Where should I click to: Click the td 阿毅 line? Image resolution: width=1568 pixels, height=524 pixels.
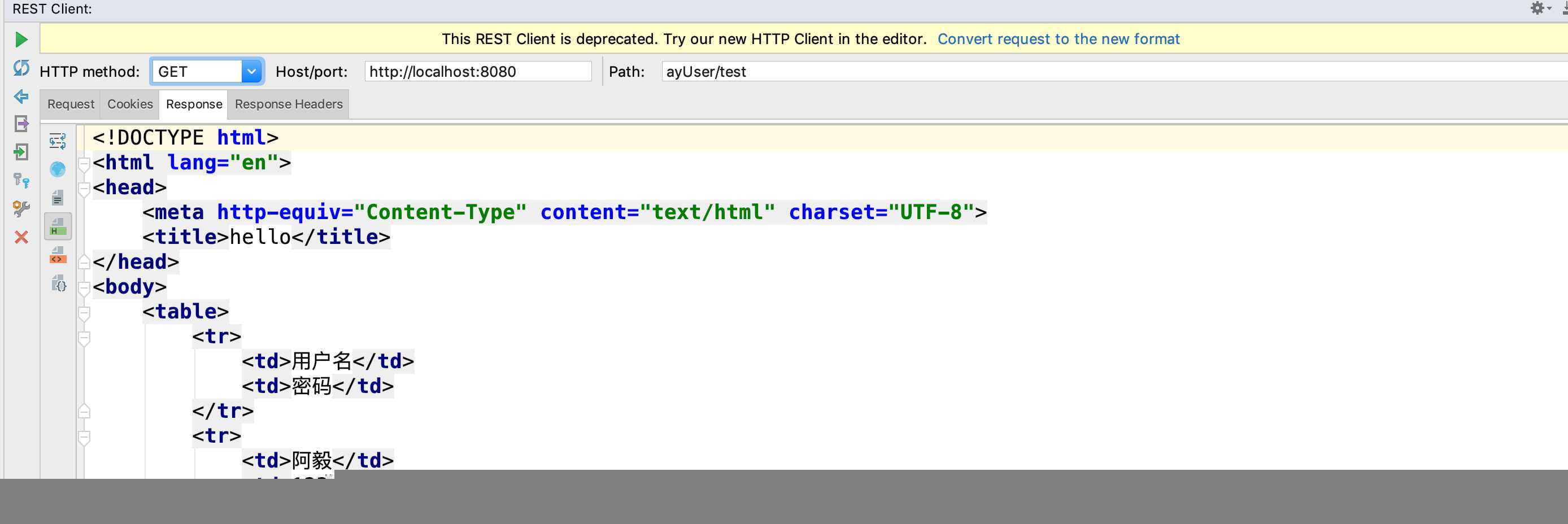318,460
